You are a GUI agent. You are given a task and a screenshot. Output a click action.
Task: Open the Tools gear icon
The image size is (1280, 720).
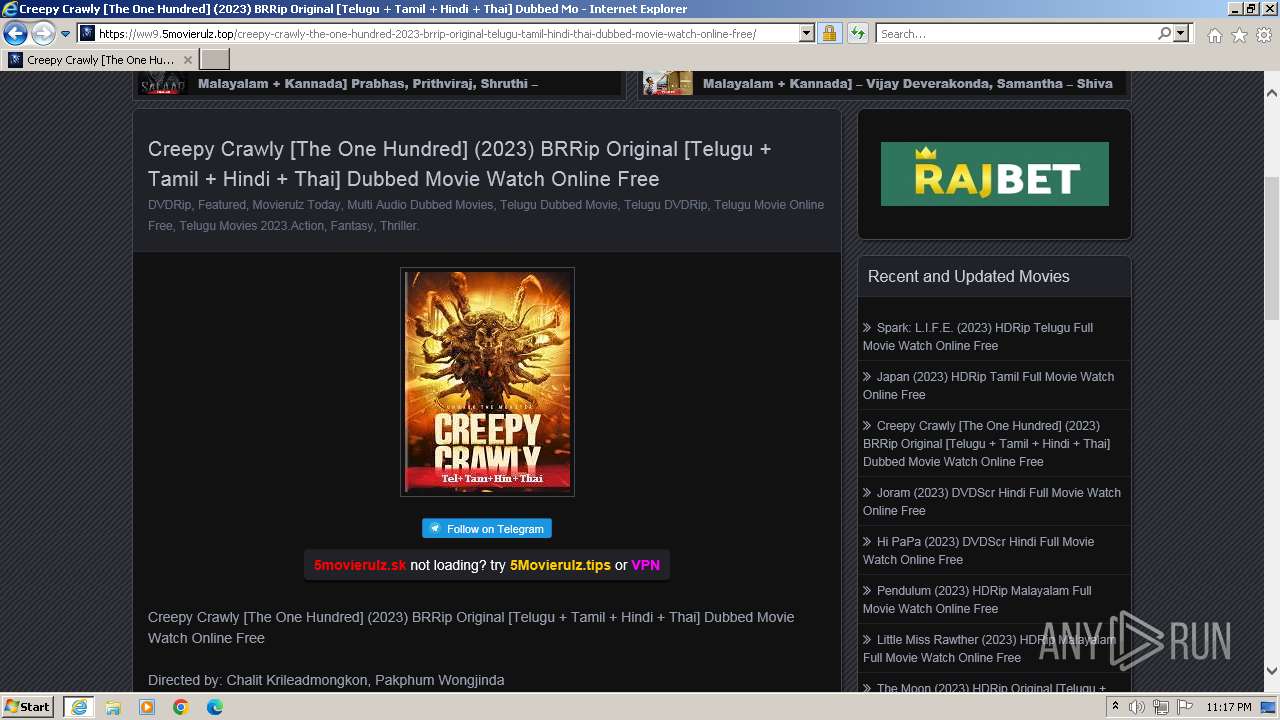point(1264,35)
